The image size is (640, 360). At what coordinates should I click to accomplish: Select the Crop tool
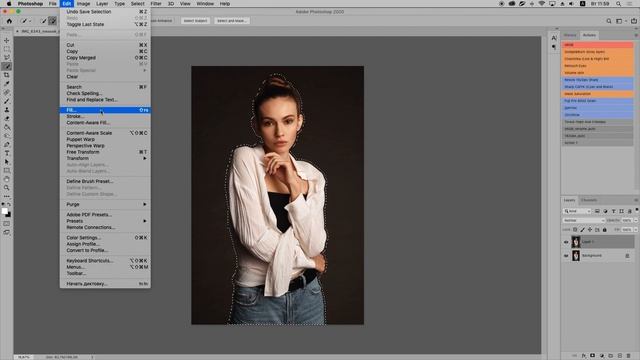[7, 75]
